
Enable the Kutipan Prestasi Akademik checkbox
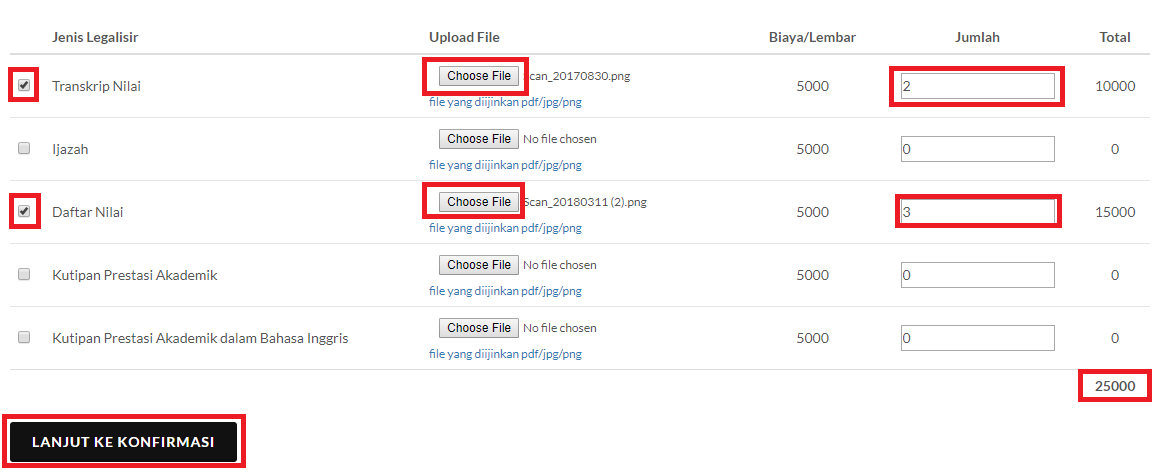(24, 275)
